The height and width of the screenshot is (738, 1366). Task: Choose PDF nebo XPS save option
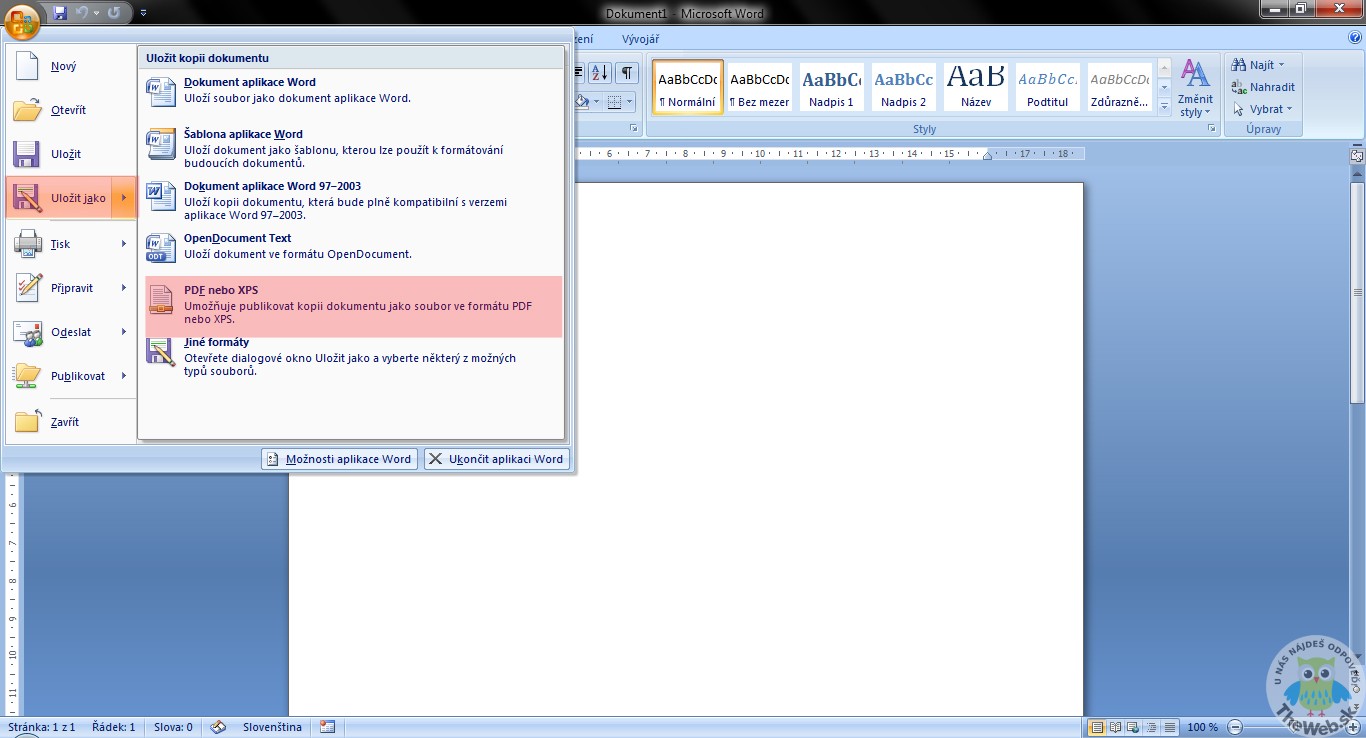click(353, 307)
